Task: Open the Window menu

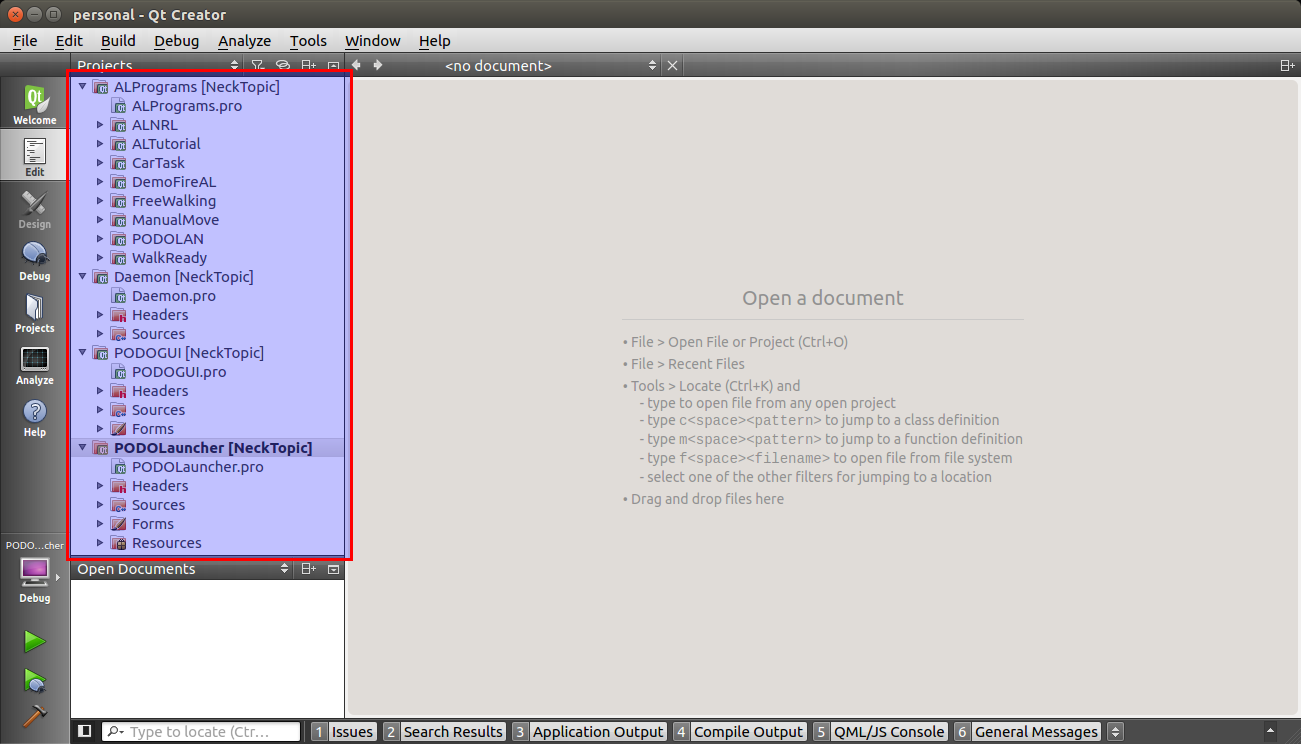Action: [x=372, y=41]
